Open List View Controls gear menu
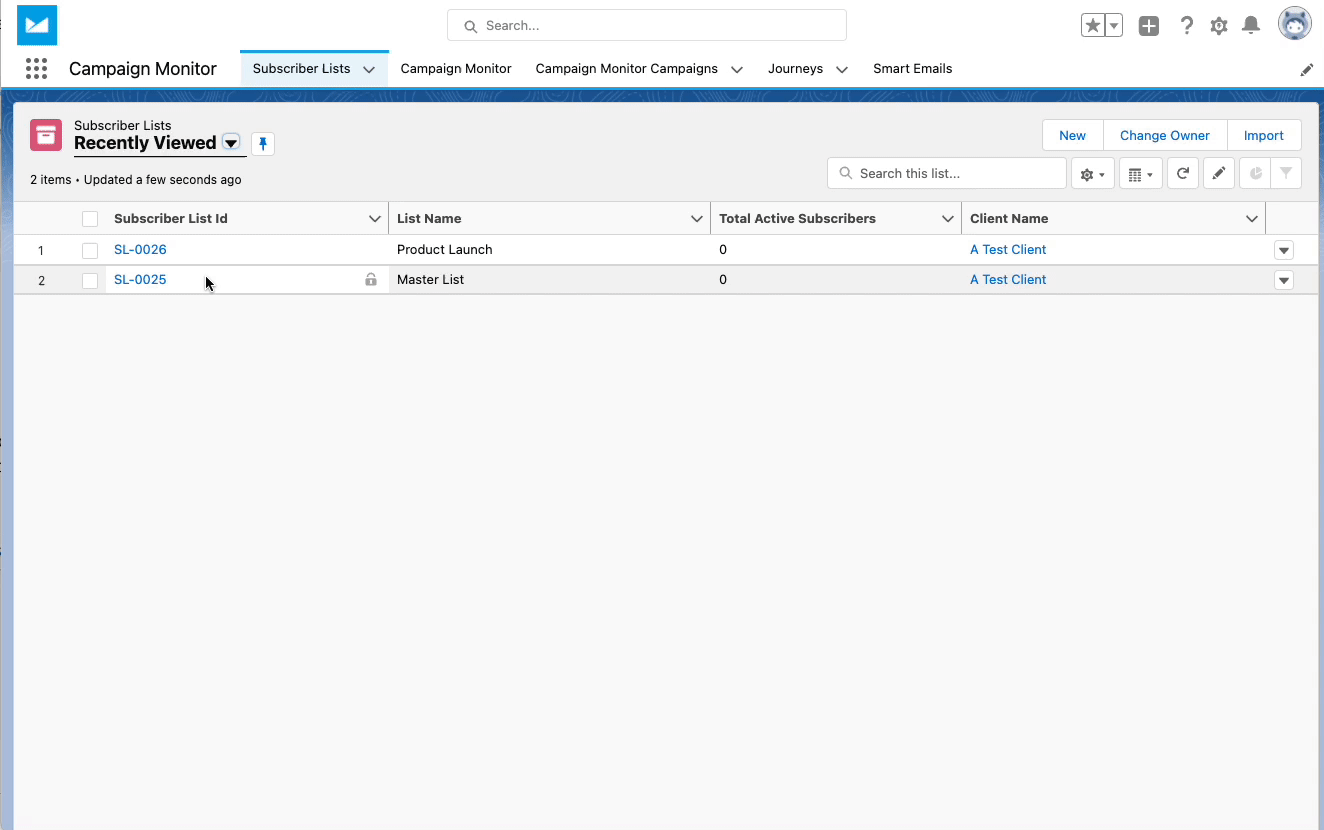Image resolution: width=1324 pixels, height=830 pixels. [1093, 174]
